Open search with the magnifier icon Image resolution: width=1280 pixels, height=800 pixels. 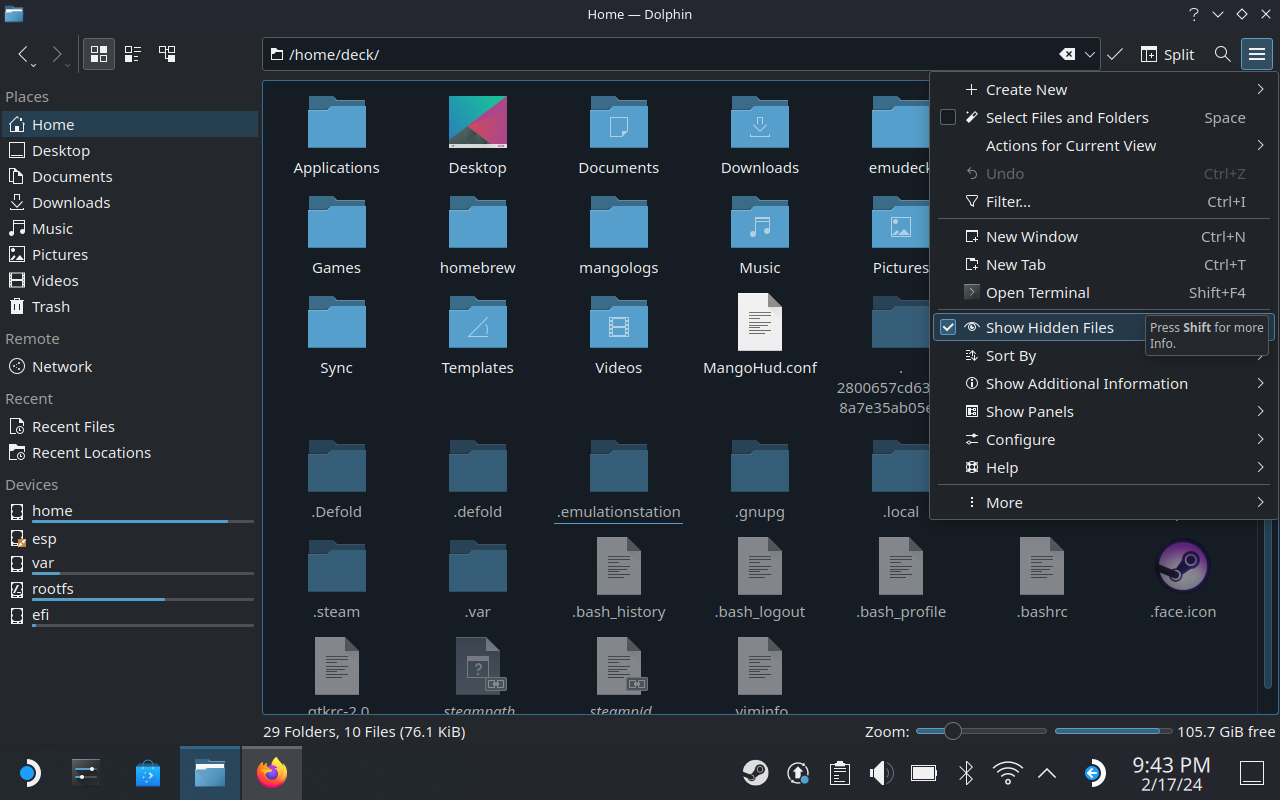pyautogui.click(x=1222, y=54)
